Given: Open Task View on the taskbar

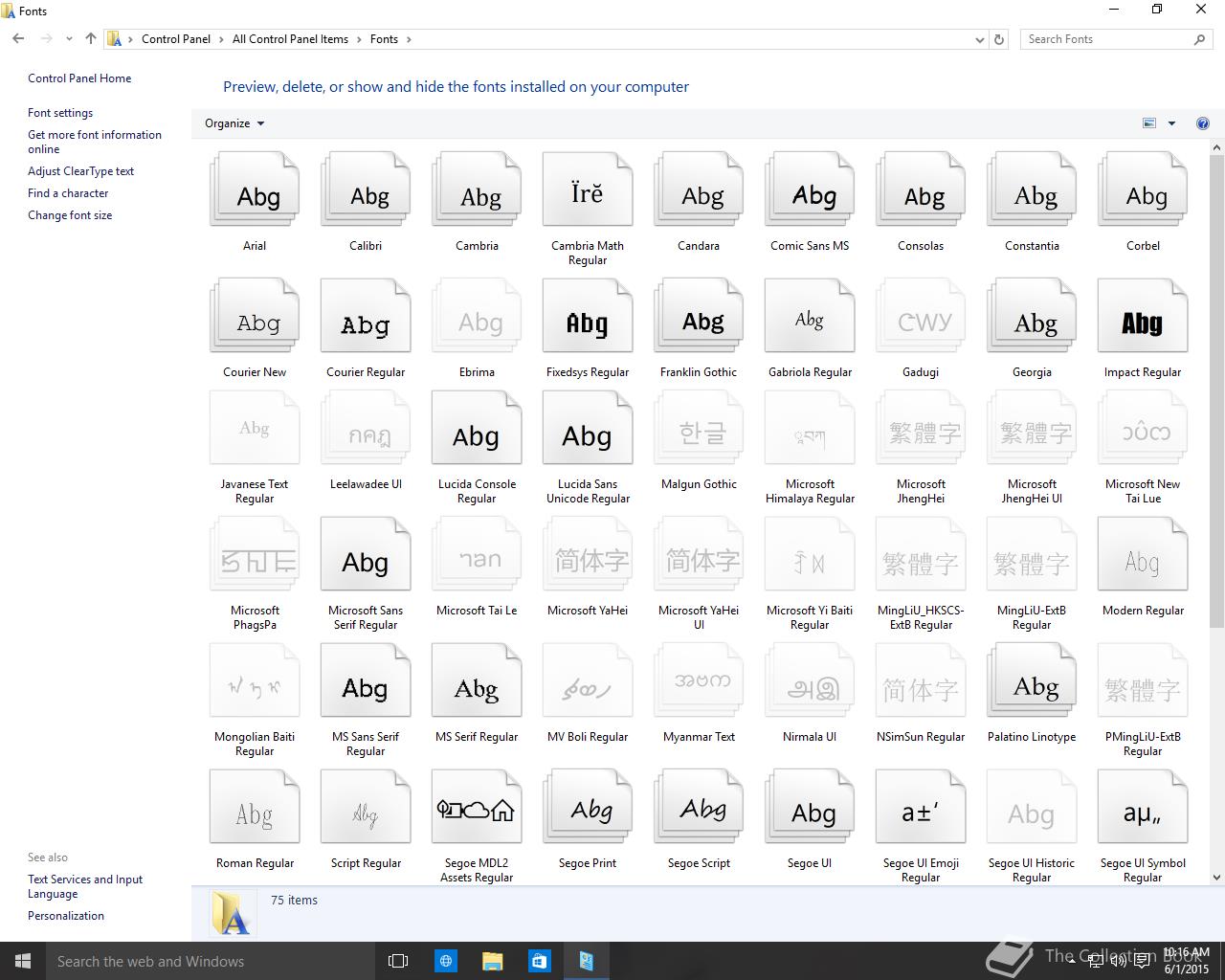Looking at the screenshot, I should click(x=398, y=961).
